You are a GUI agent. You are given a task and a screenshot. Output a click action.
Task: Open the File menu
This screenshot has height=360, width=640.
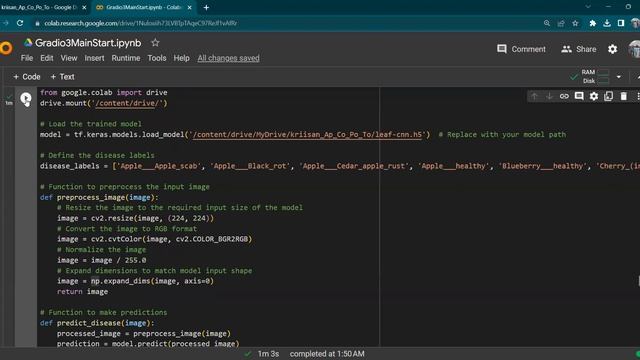27,58
